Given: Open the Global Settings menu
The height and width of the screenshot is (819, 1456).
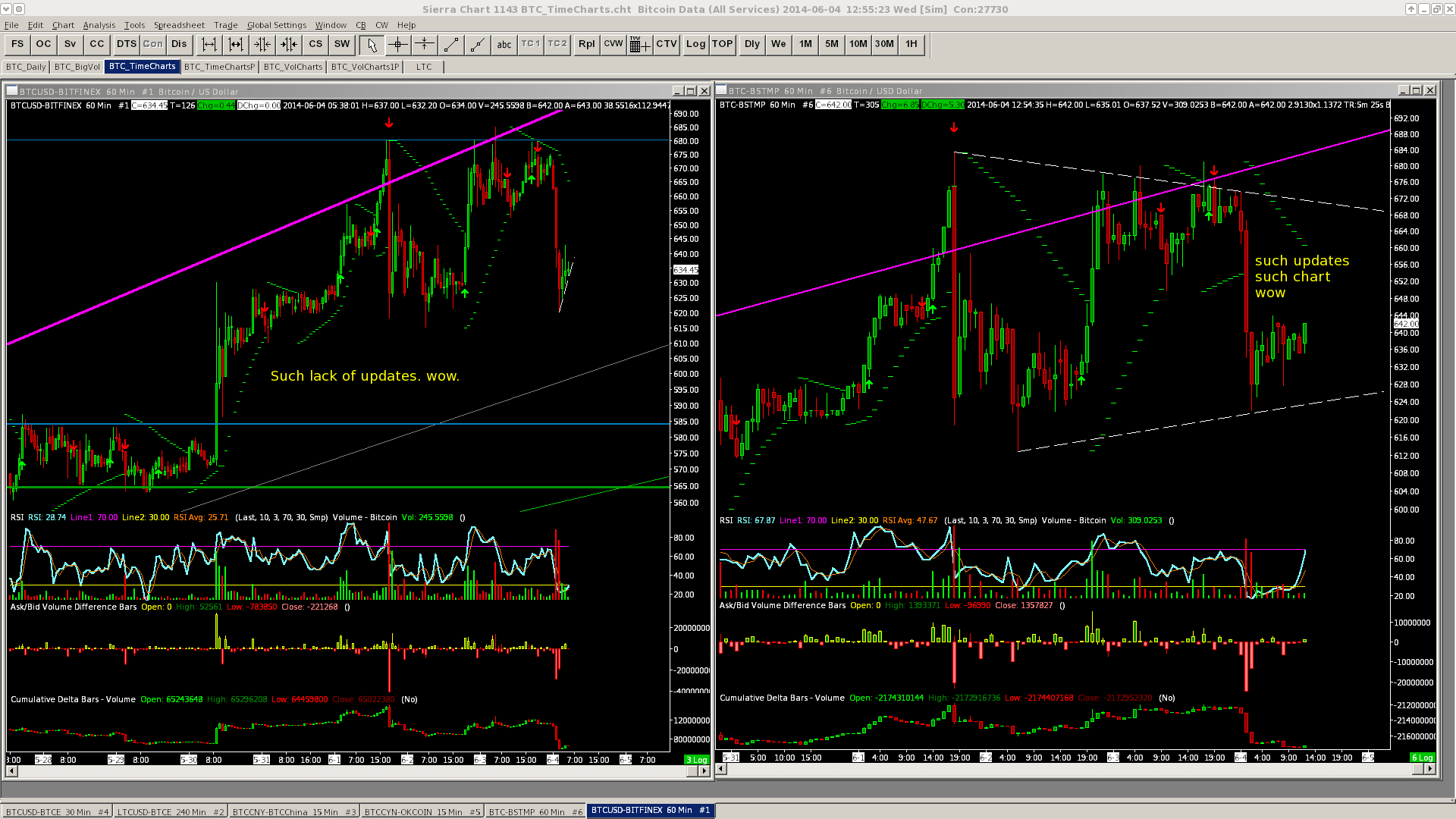Looking at the screenshot, I should (x=276, y=25).
